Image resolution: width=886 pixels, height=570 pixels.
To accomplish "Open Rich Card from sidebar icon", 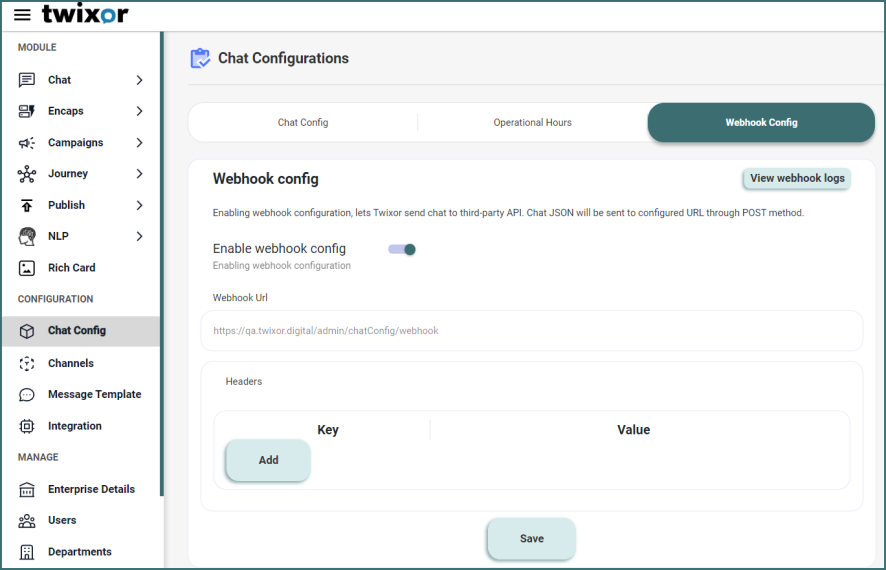I will click(27, 268).
